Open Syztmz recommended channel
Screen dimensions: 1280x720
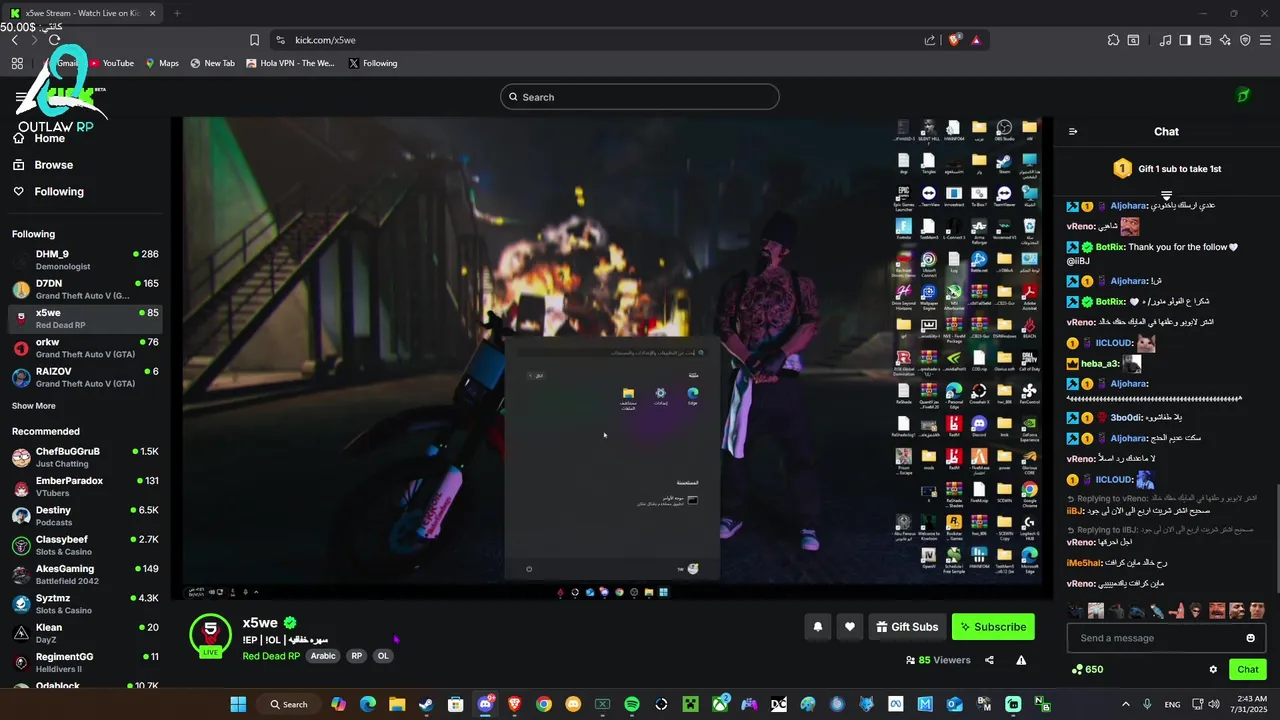85,604
